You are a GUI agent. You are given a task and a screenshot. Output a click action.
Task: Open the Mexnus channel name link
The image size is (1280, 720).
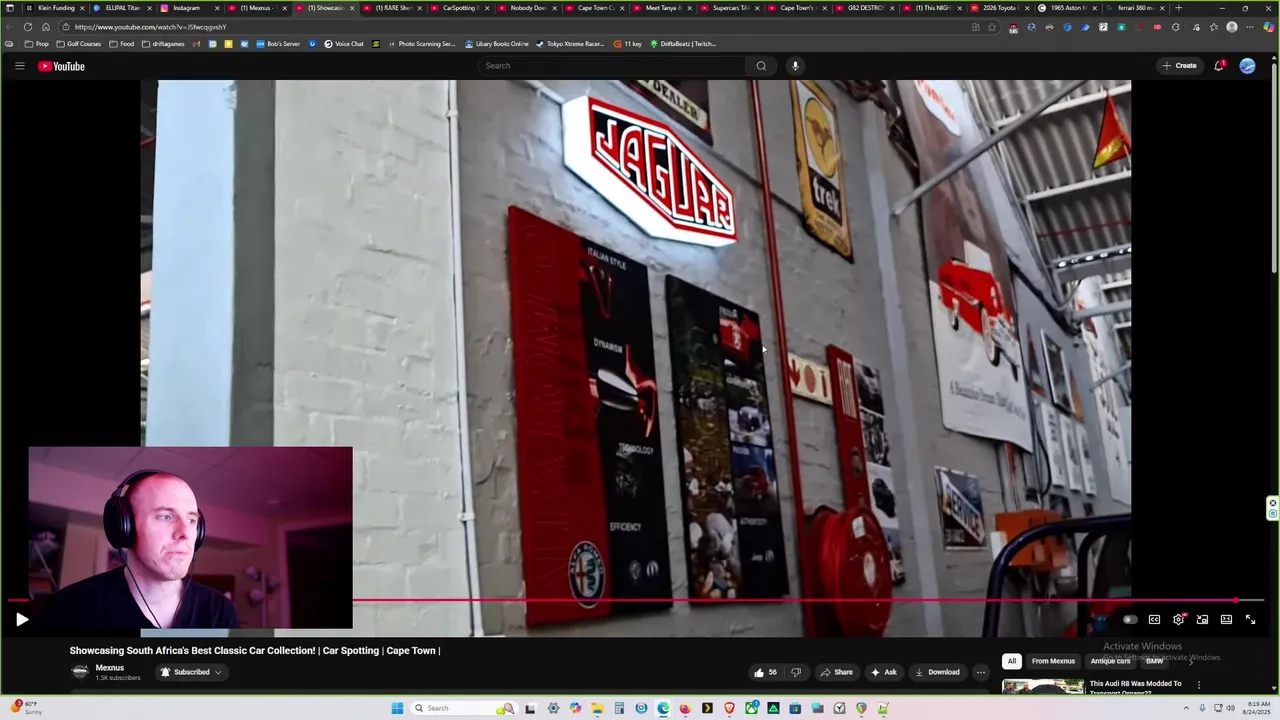point(110,668)
